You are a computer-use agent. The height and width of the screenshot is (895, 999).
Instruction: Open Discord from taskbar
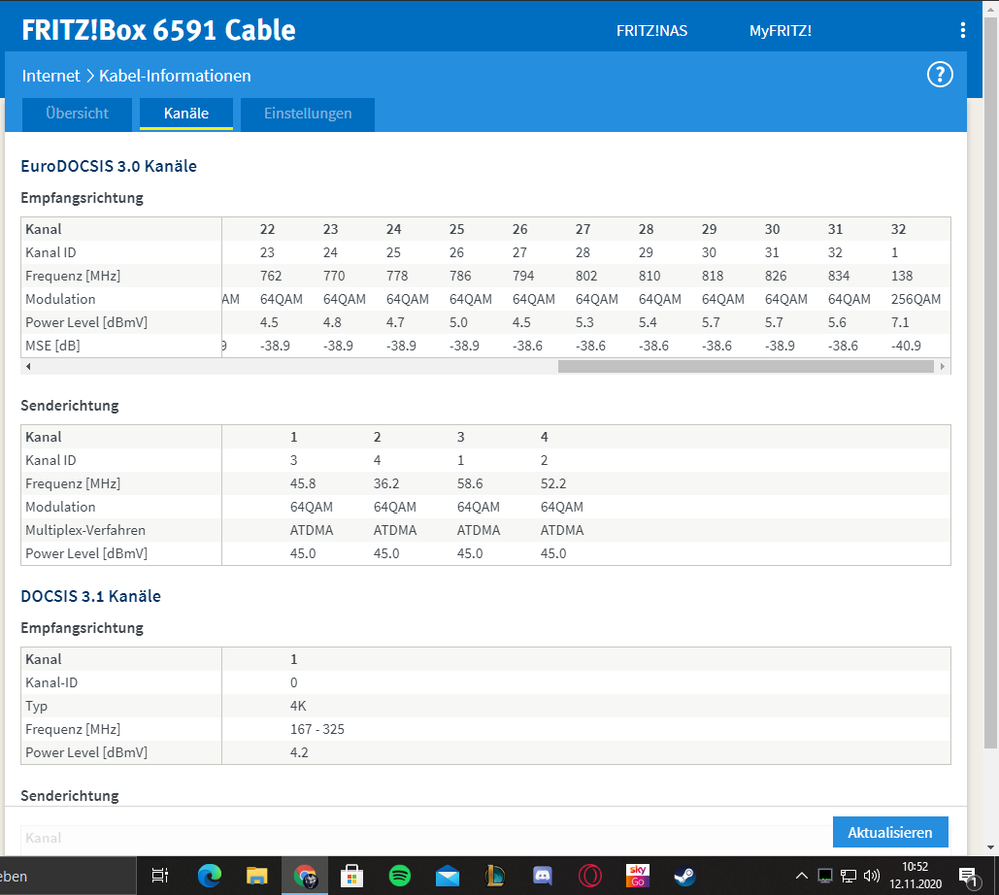click(x=542, y=876)
